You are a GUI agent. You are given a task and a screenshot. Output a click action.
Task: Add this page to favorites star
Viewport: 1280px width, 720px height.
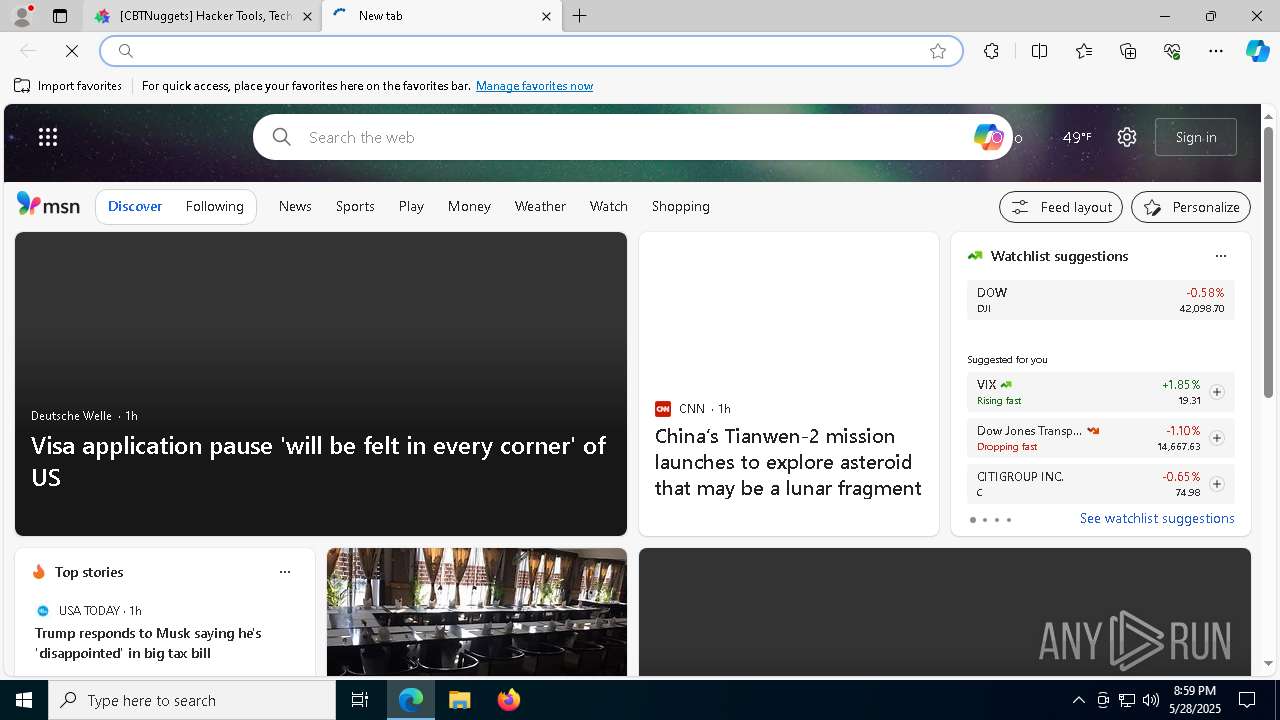point(938,51)
